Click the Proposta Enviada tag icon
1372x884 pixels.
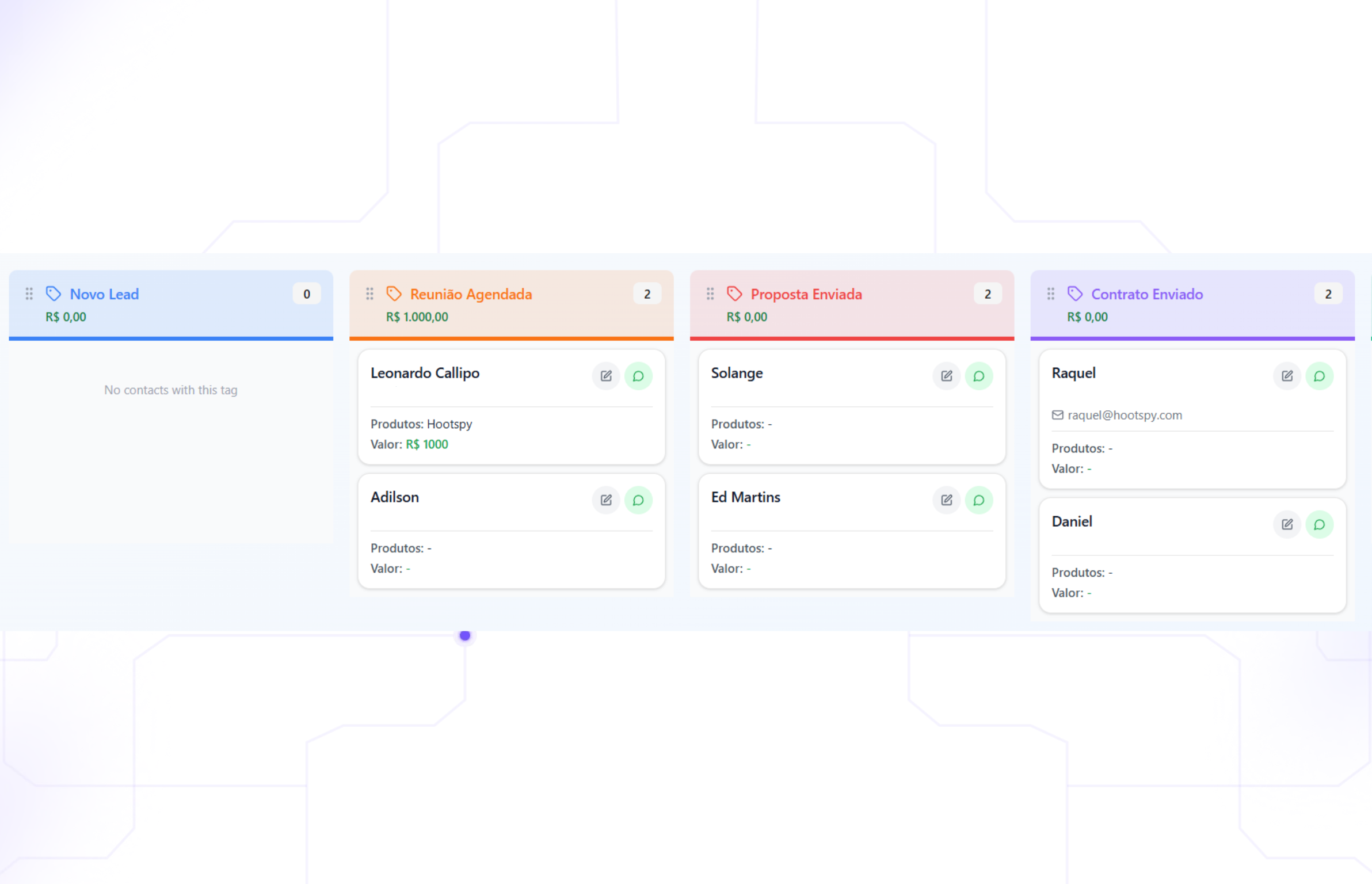click(734, 294)
